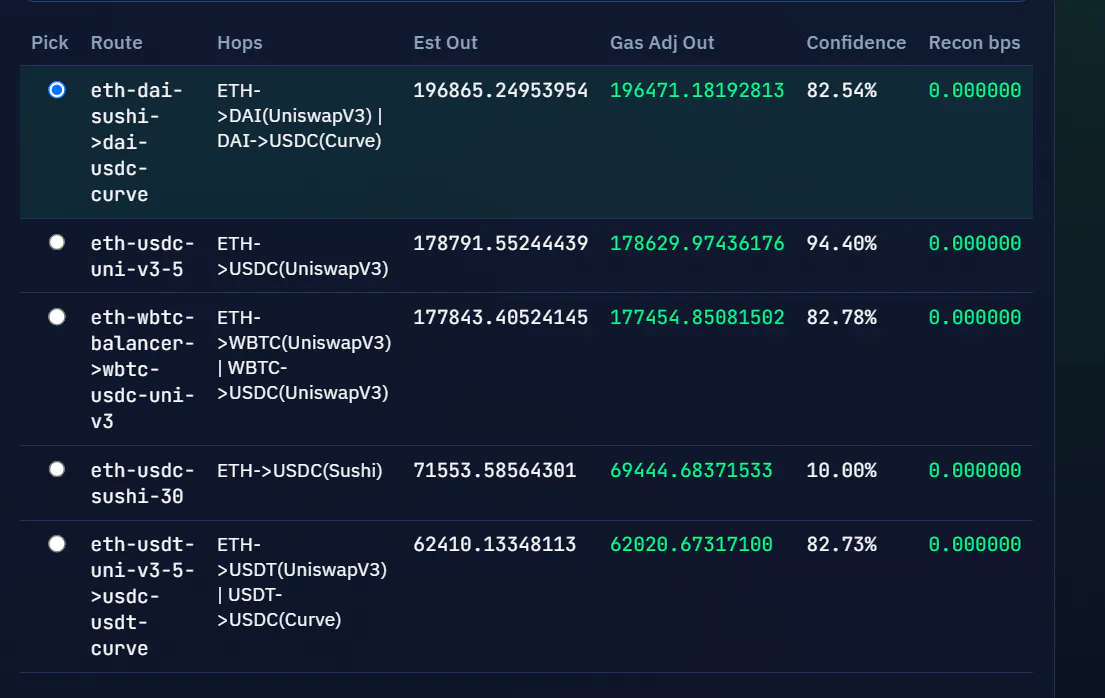
Task: Click confidence value 94.40%
Action: [841, 243]
